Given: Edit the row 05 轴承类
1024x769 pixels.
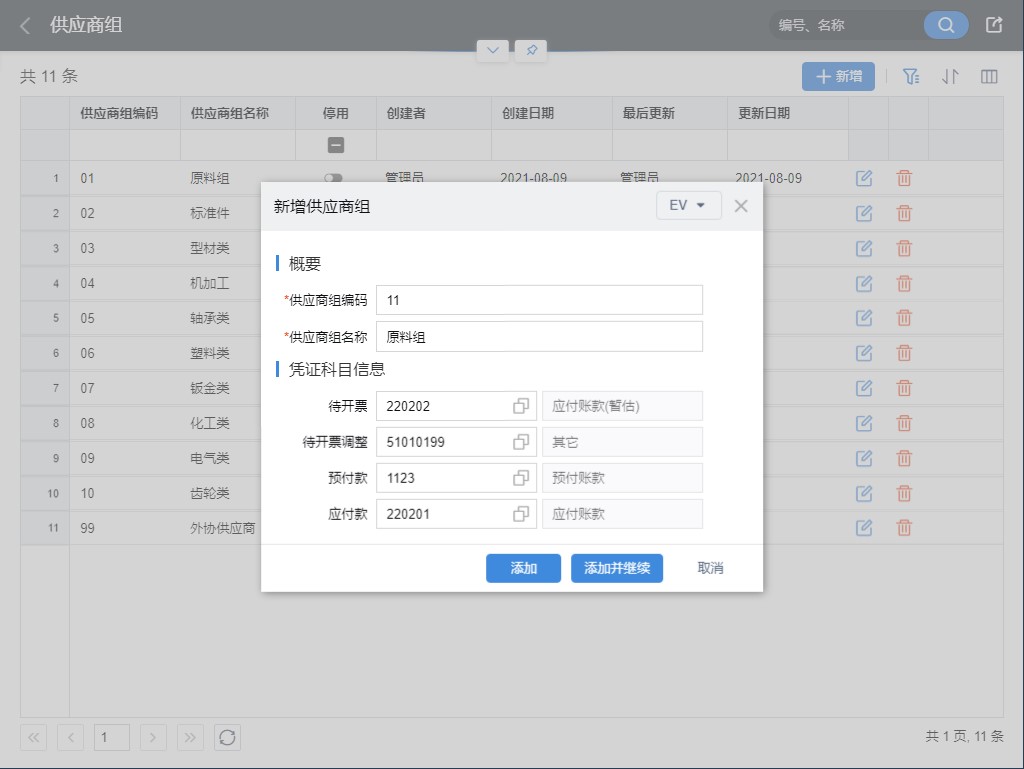Looking at the screenshot, I should tap(864, 318).
